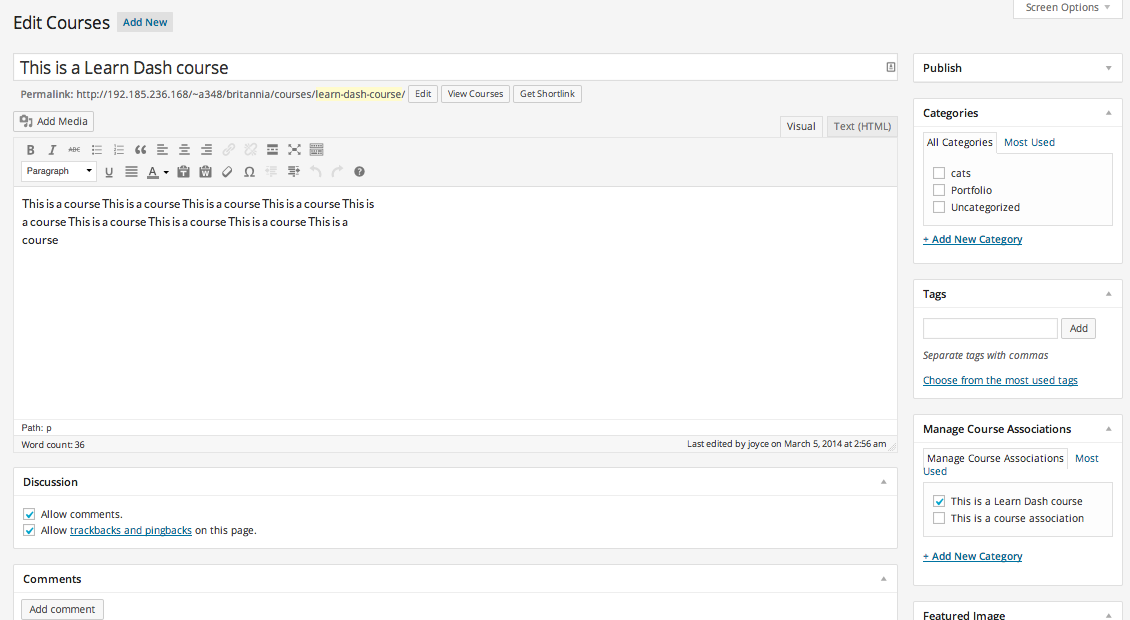Open 'Choose from the most used tags' link
The width and height of the screenshot is (1130, 620).
point(1000,380)
